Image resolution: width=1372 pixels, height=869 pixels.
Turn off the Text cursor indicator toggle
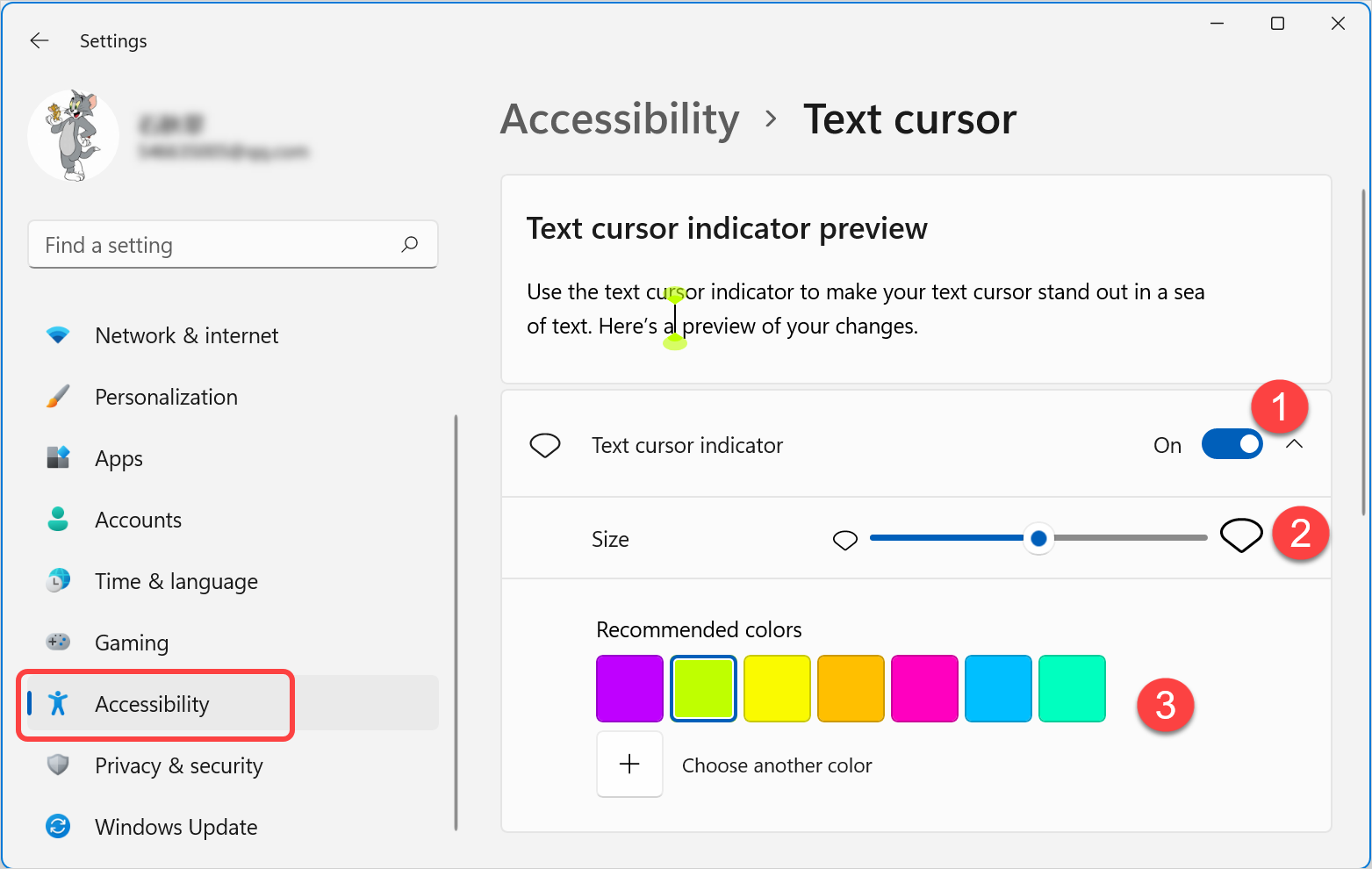tap(1232, 445)
